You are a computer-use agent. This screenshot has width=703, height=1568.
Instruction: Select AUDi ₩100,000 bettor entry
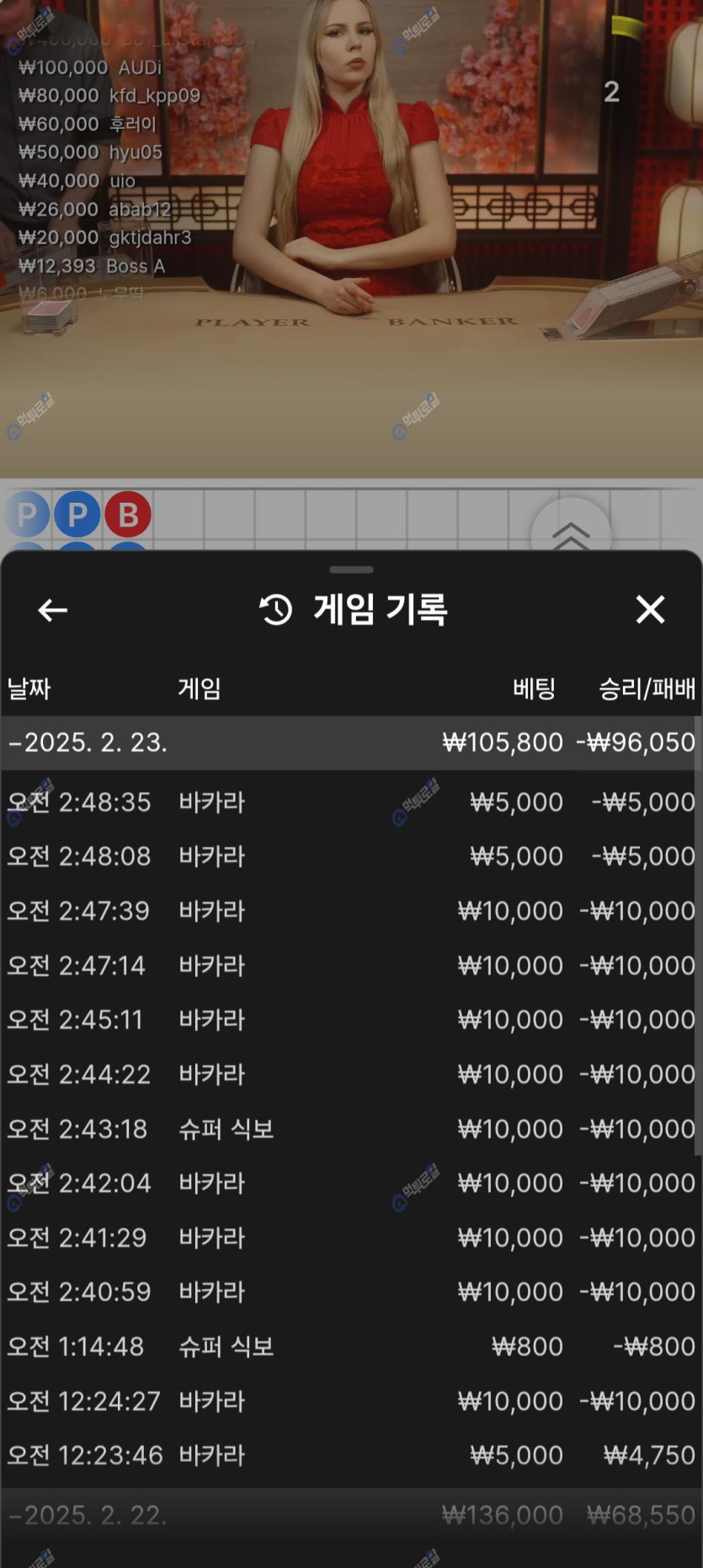pos(90,67)
